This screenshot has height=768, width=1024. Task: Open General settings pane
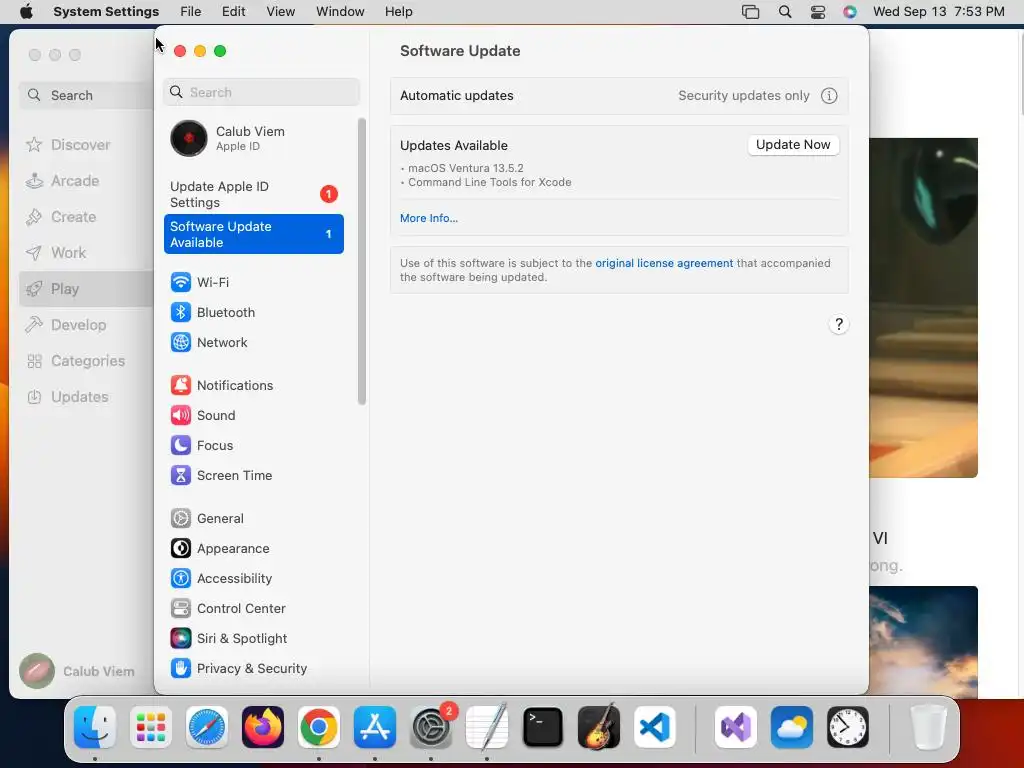253,519
